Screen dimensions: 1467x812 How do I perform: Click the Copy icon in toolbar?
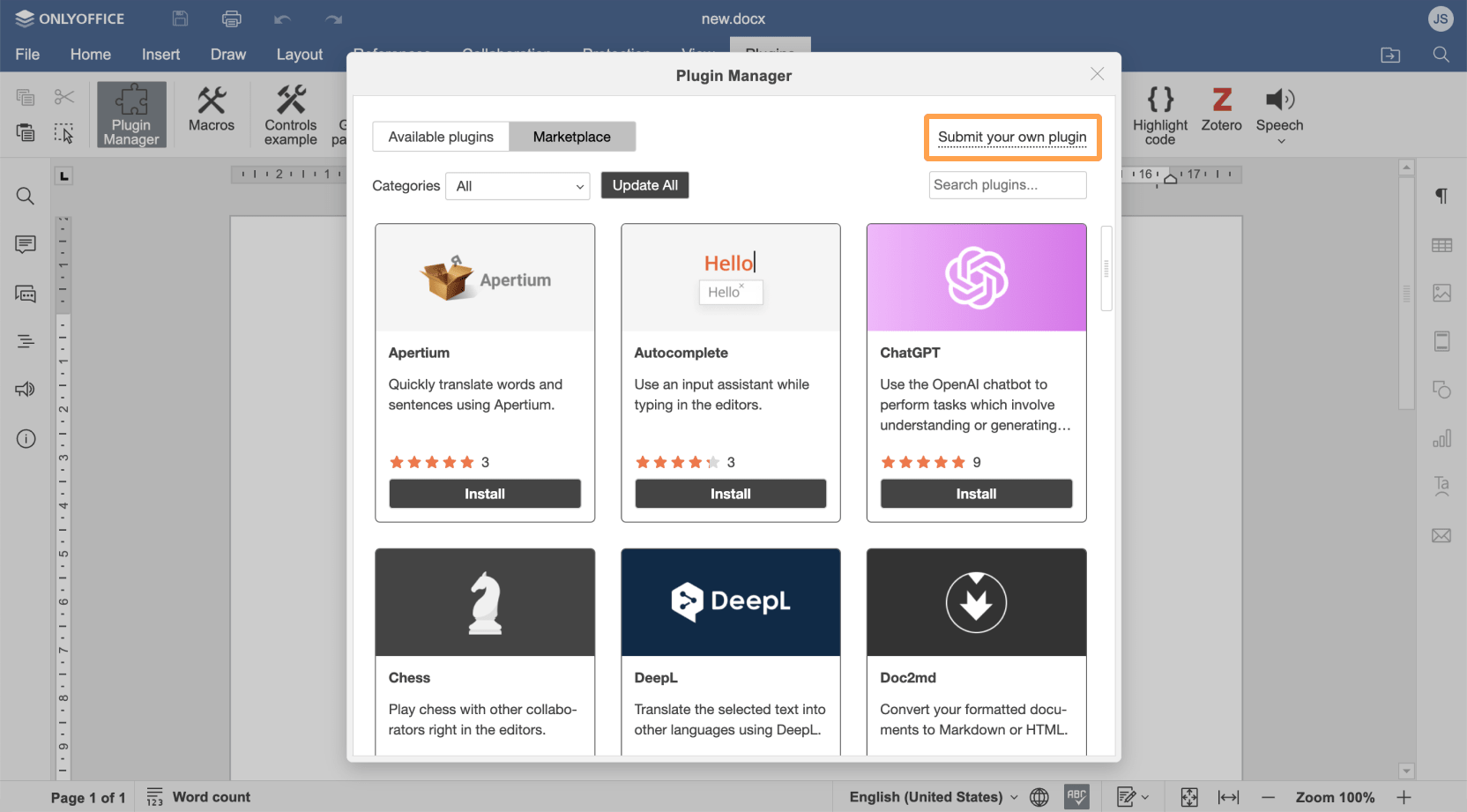pyautogui.click(x=26, y=97)
